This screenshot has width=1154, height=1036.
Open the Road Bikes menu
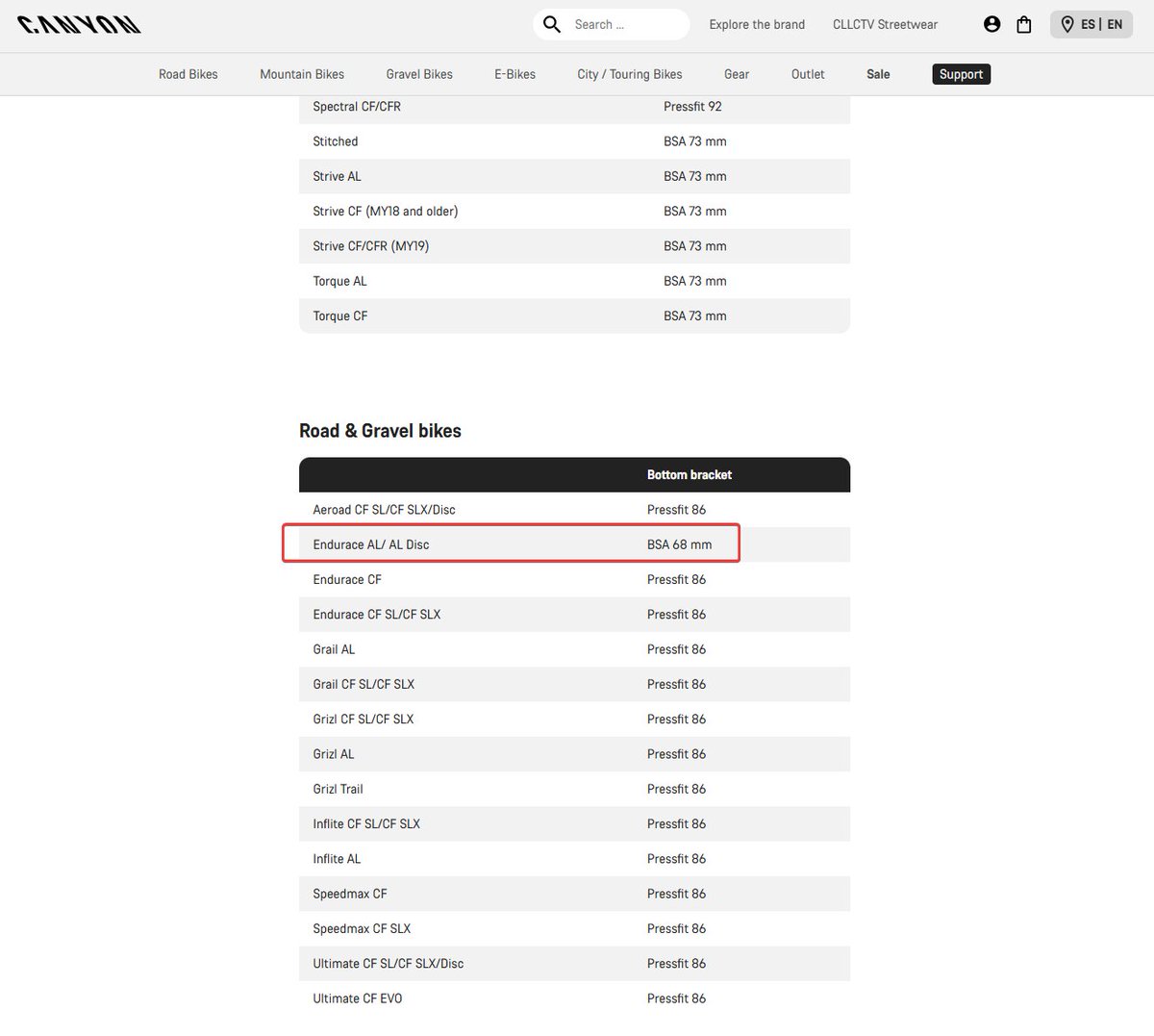click(x=188, y=74)
